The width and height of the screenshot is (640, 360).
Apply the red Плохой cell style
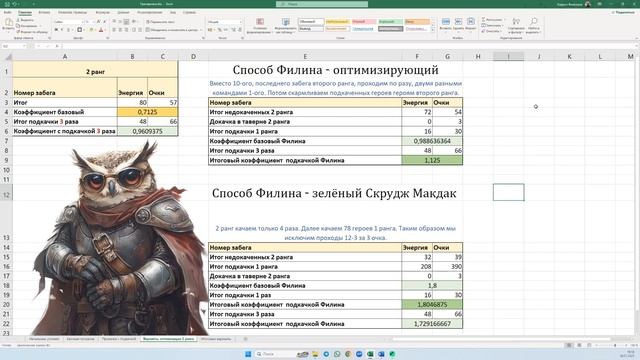click(364, 21)
